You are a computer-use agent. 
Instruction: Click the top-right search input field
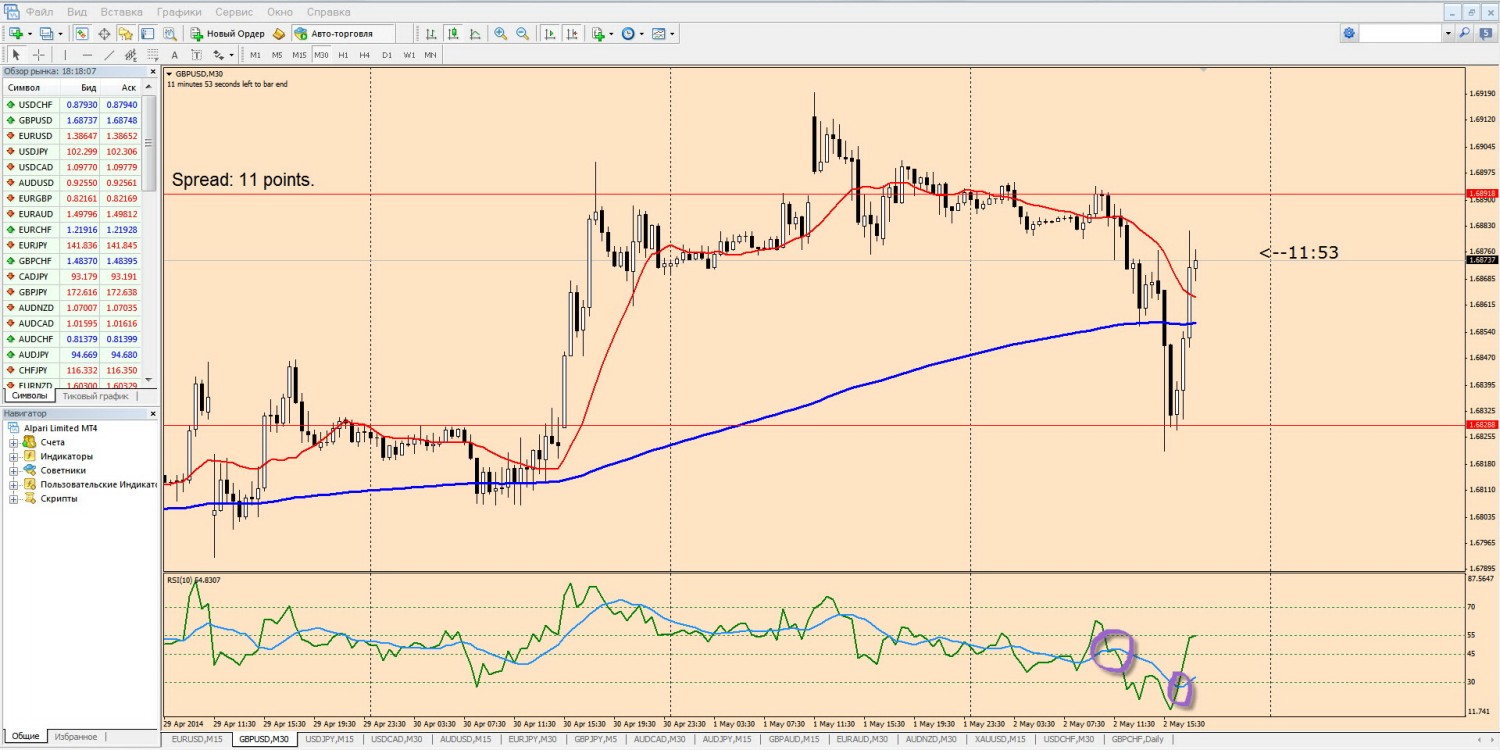[1400, 33]
